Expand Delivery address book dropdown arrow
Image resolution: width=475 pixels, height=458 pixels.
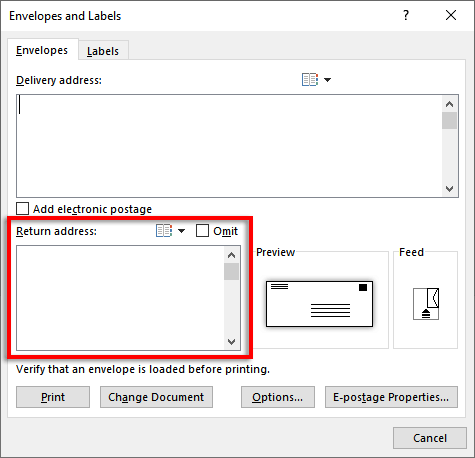pyautogui.click(x=328, y=80)
